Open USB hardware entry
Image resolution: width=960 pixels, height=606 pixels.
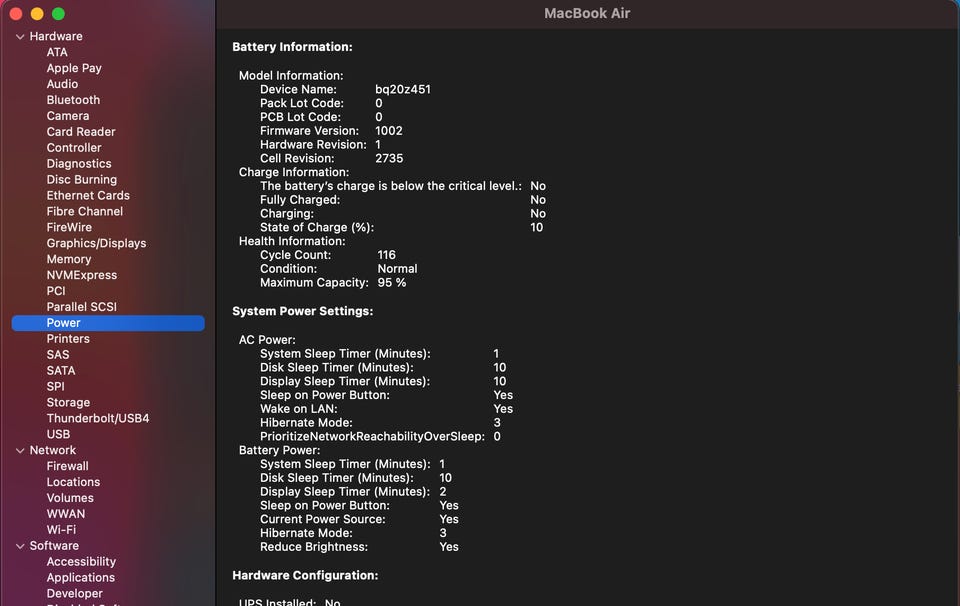tap(58, 435)
